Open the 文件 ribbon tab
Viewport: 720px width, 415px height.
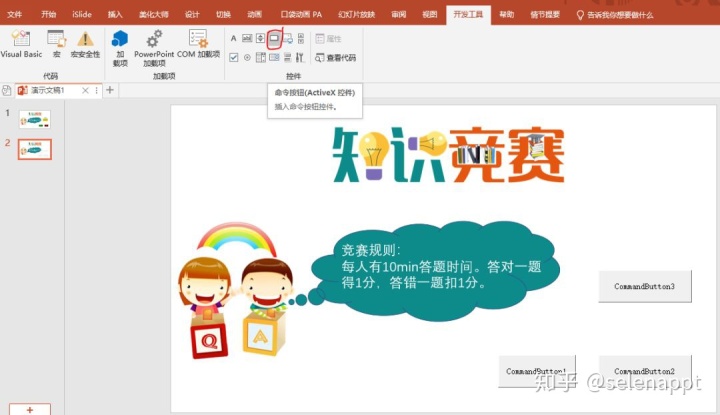[15, 14]
